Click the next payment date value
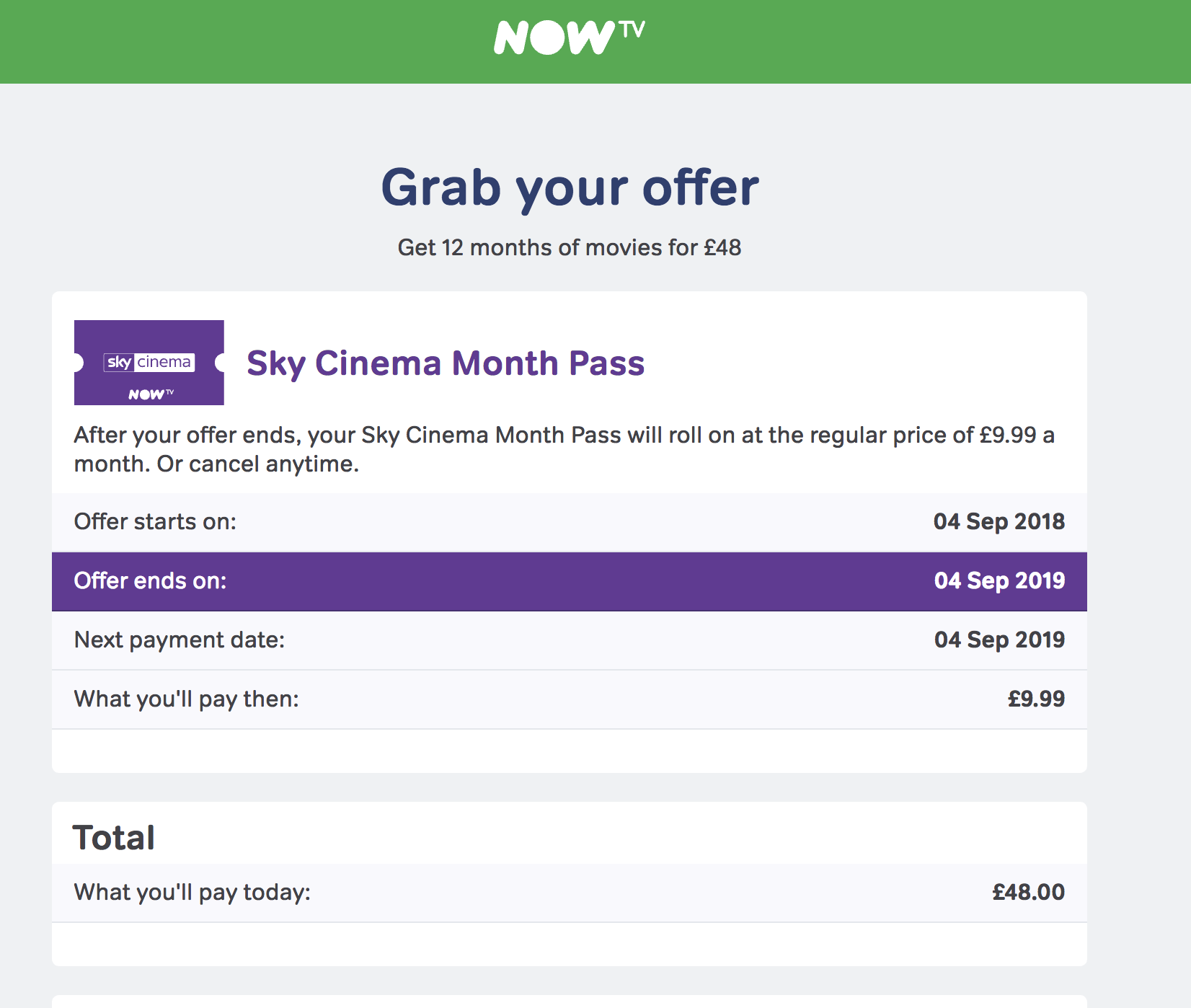Viewport: 1191px width, 1008px height. coord(999,640)
